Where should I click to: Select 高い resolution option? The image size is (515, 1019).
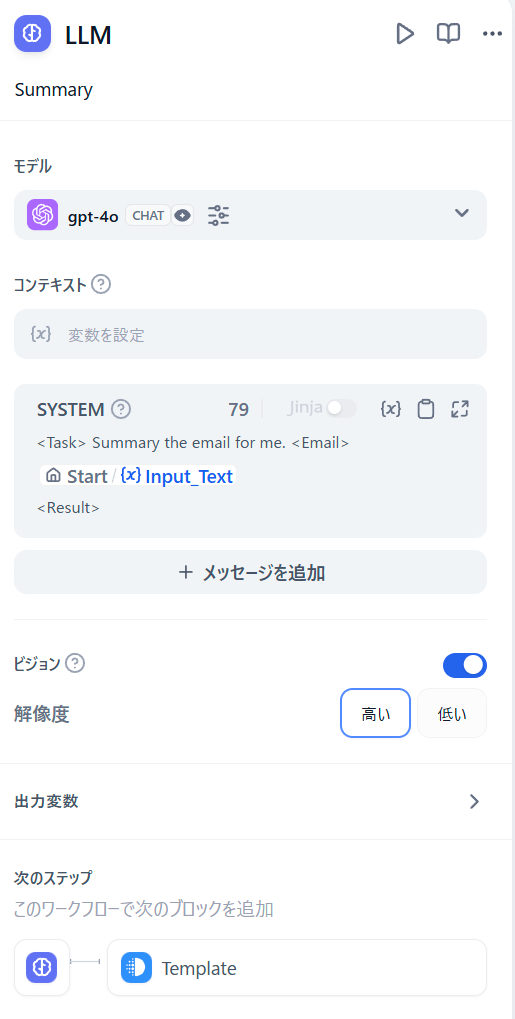(x=375, y=713)
